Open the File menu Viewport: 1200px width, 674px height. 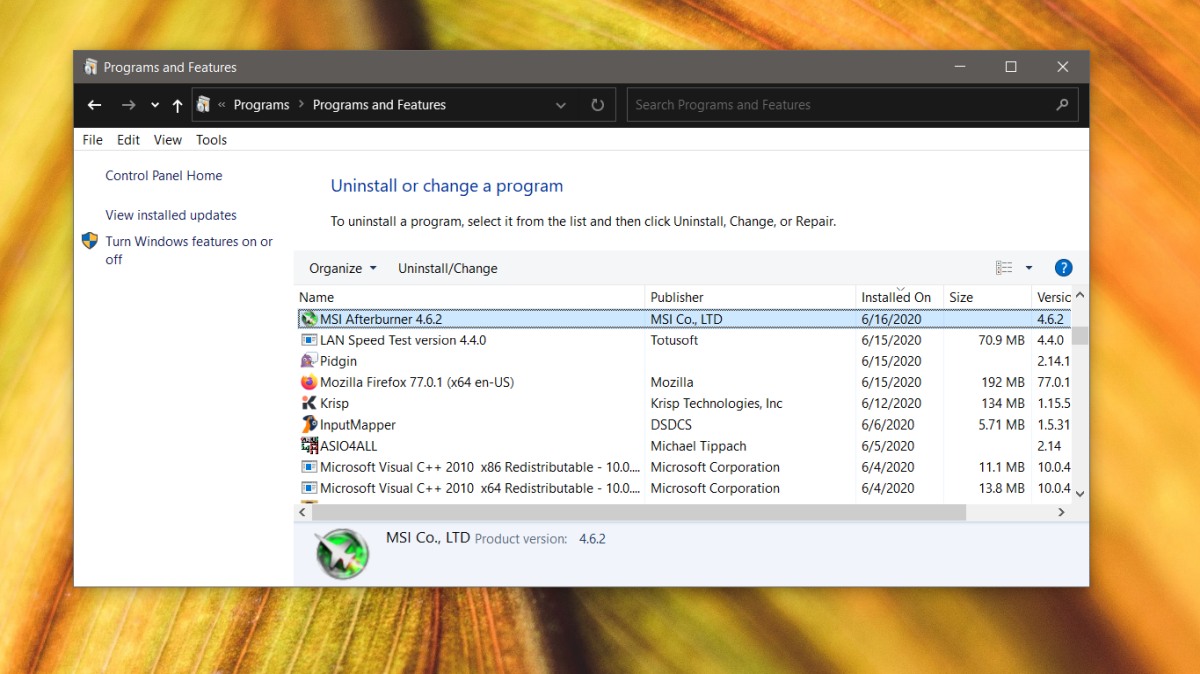93,140
